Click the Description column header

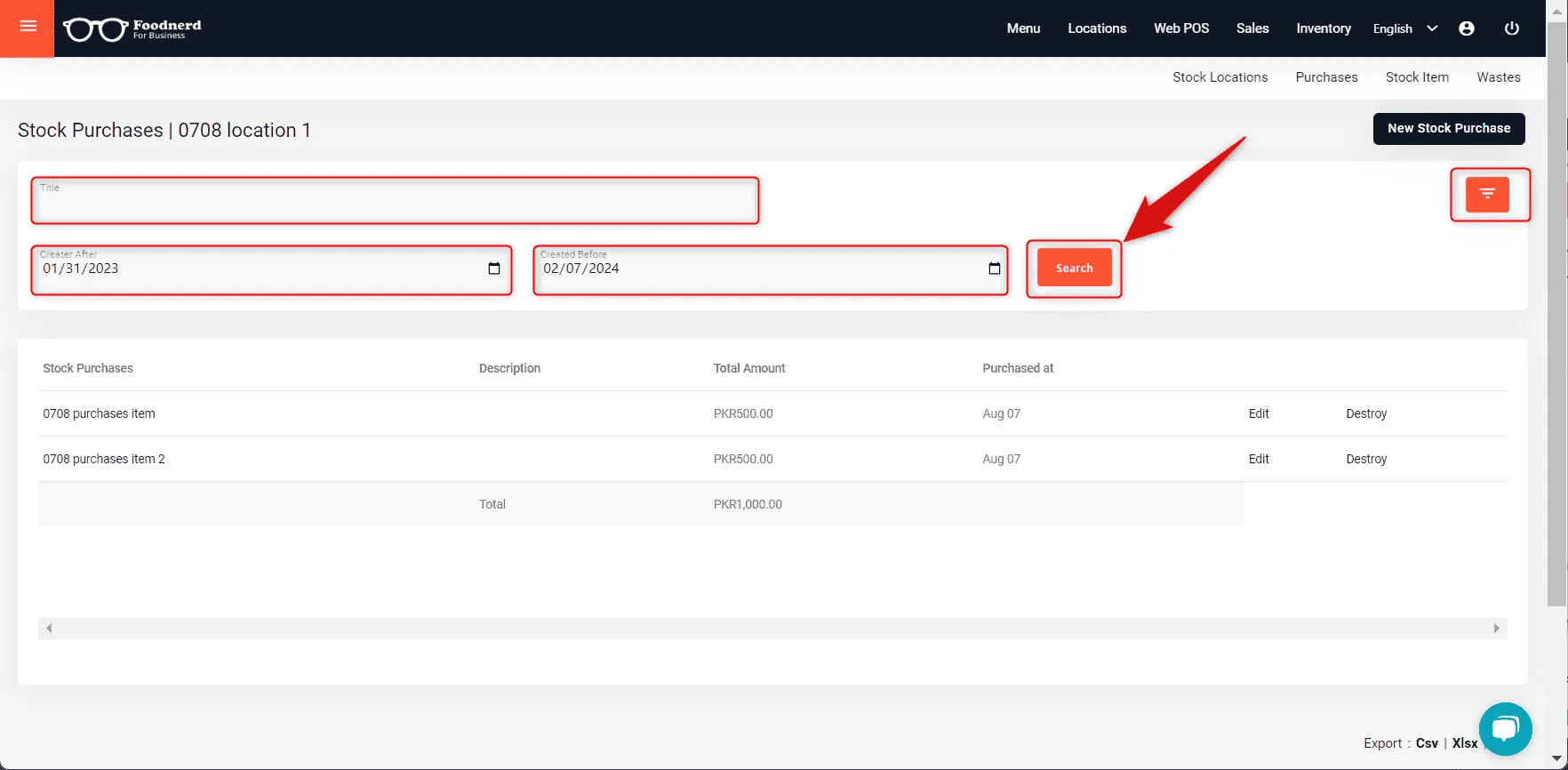pos(509,368)
